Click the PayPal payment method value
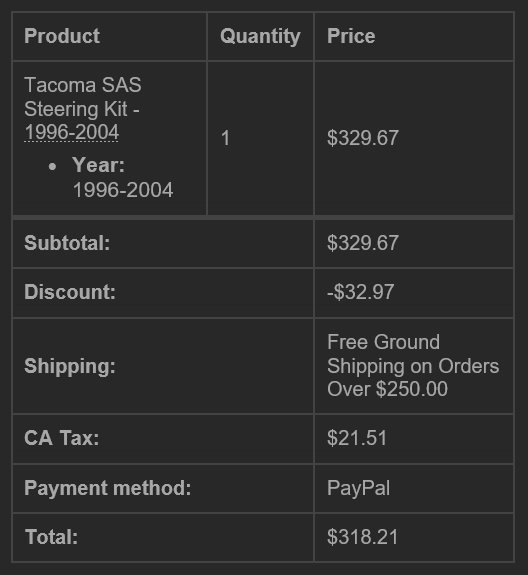The width and height of the screenshot is (528, 575). (358, 488)
